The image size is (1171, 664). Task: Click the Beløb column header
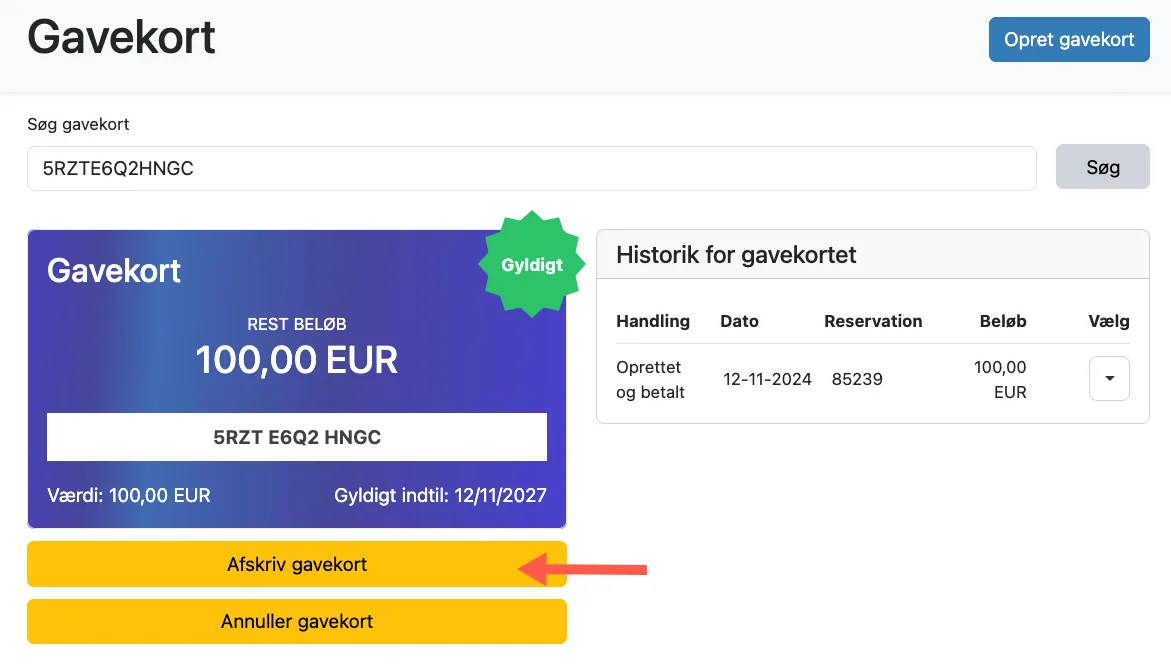click(1003, 321)
